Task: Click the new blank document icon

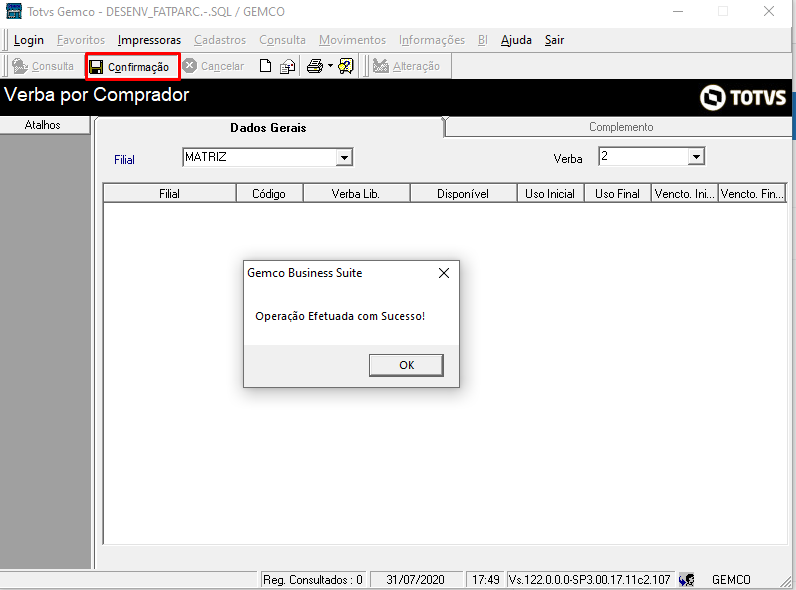Action: point(265,66)
